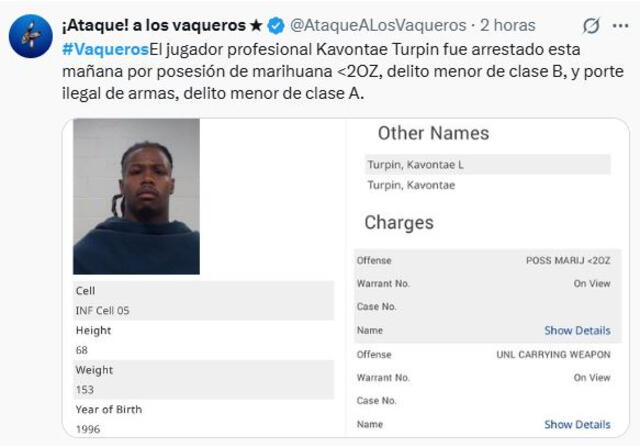Image resolution: width=640 pixels, height=446 pixels.
Task: Open the post's '2 horas' timestamp
Action: [x=507, y=25]
